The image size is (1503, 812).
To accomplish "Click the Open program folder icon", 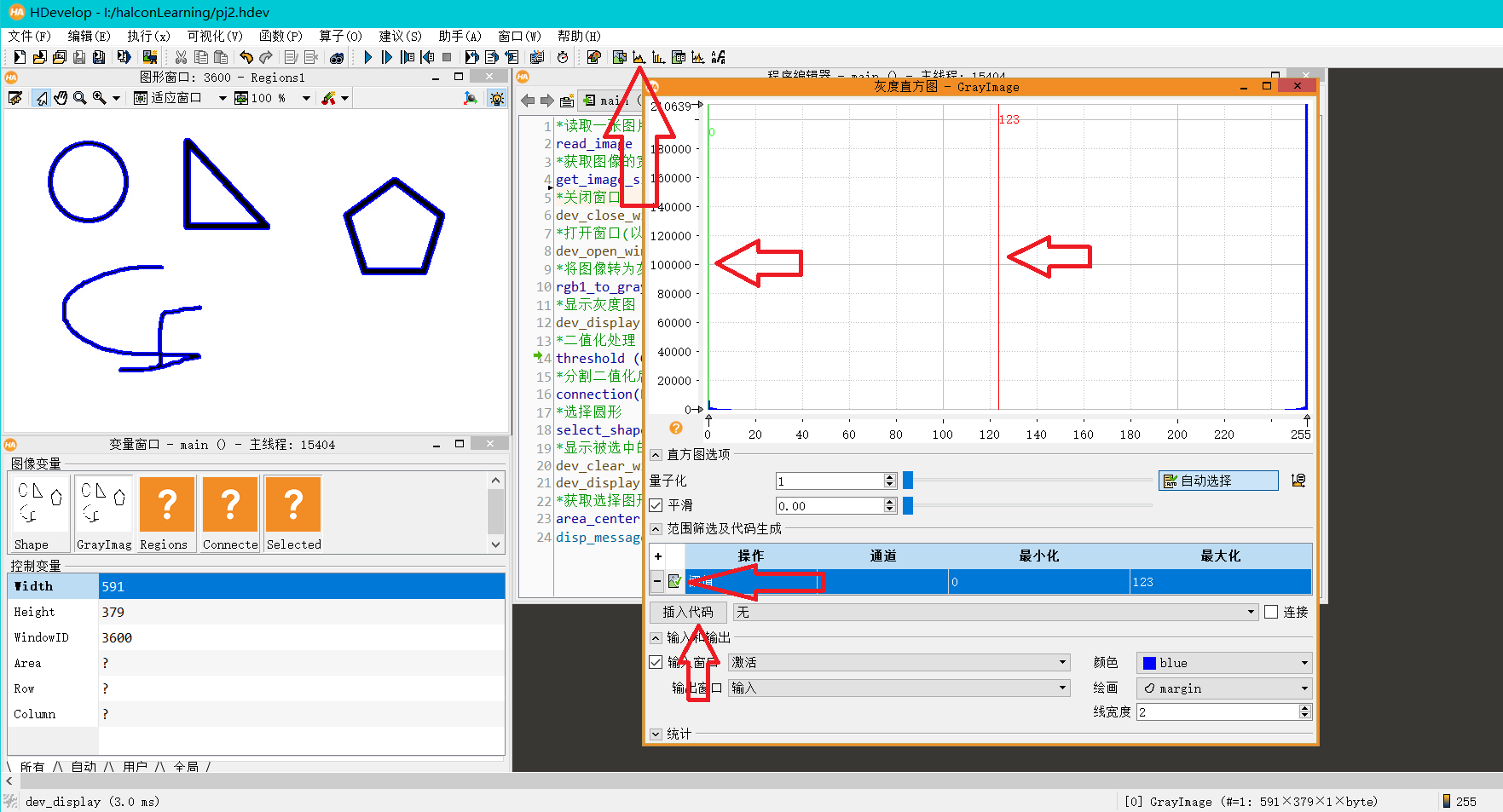I will (x=39, y=57).
